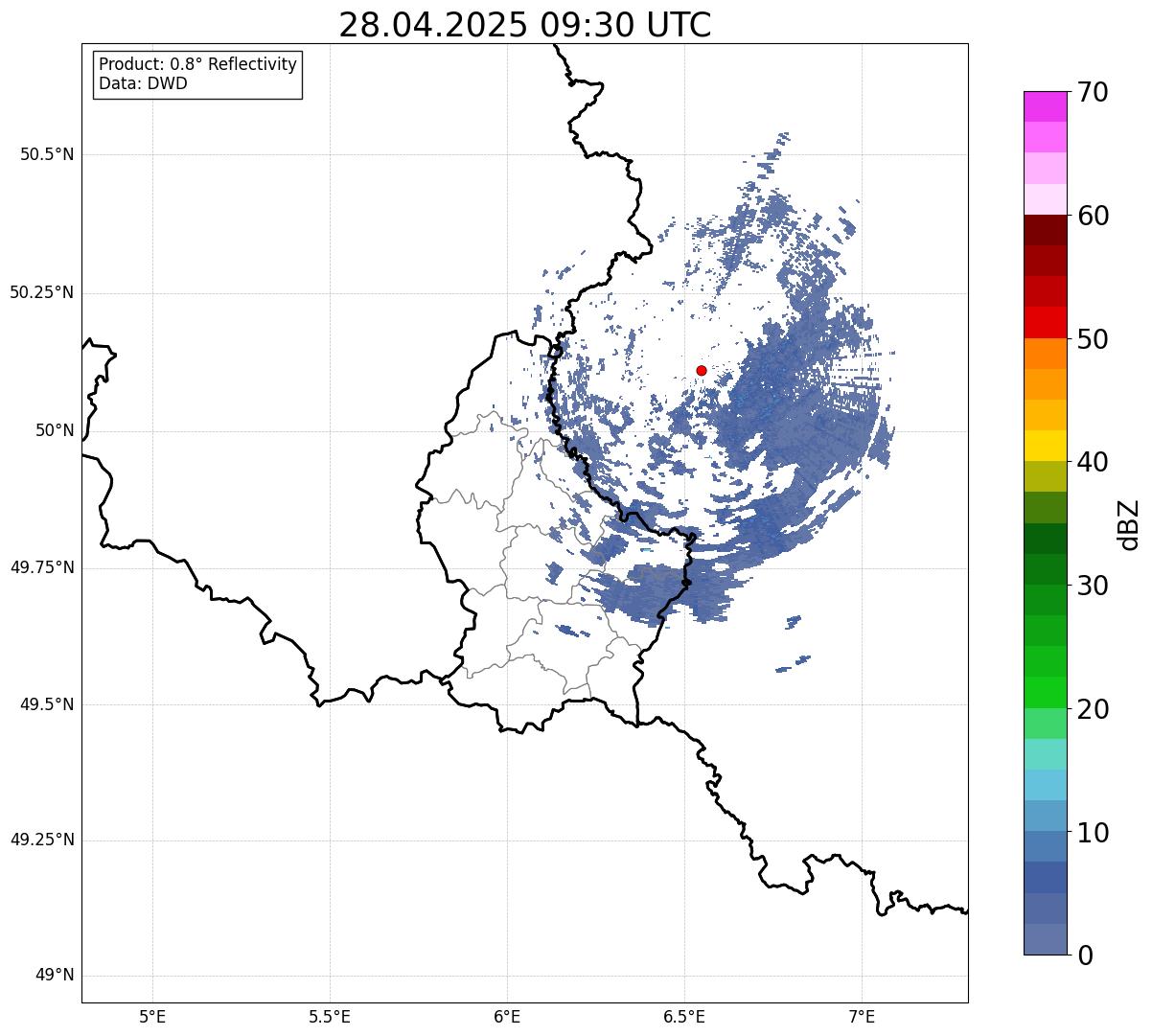Click the bright green colorbar segment above 20
The height and width of the screenshot is (1036, 1152).
pos(1045,693)
